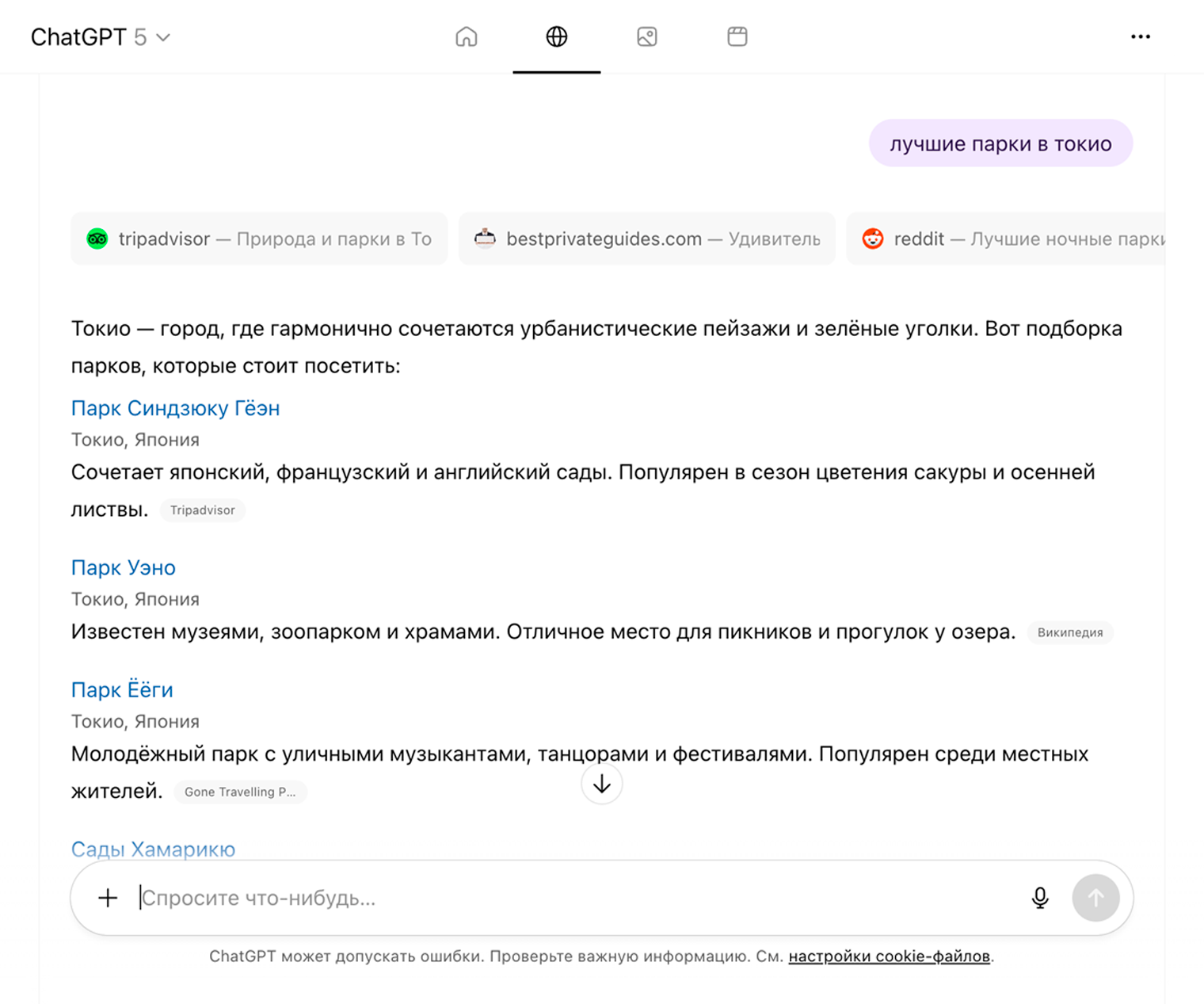Open link Сады Хамарикю

[x=152, y=849]
